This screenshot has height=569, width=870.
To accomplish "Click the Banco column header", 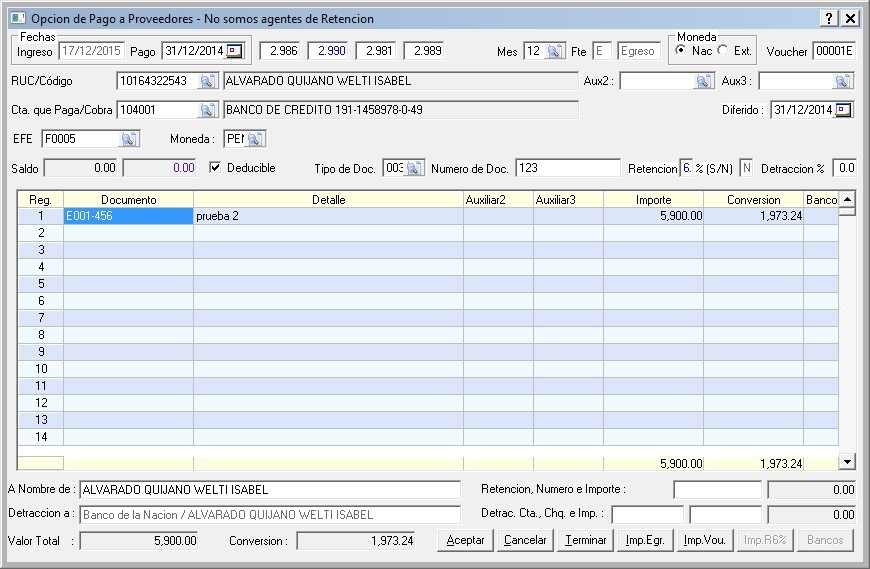I will [x=821, y=200].
